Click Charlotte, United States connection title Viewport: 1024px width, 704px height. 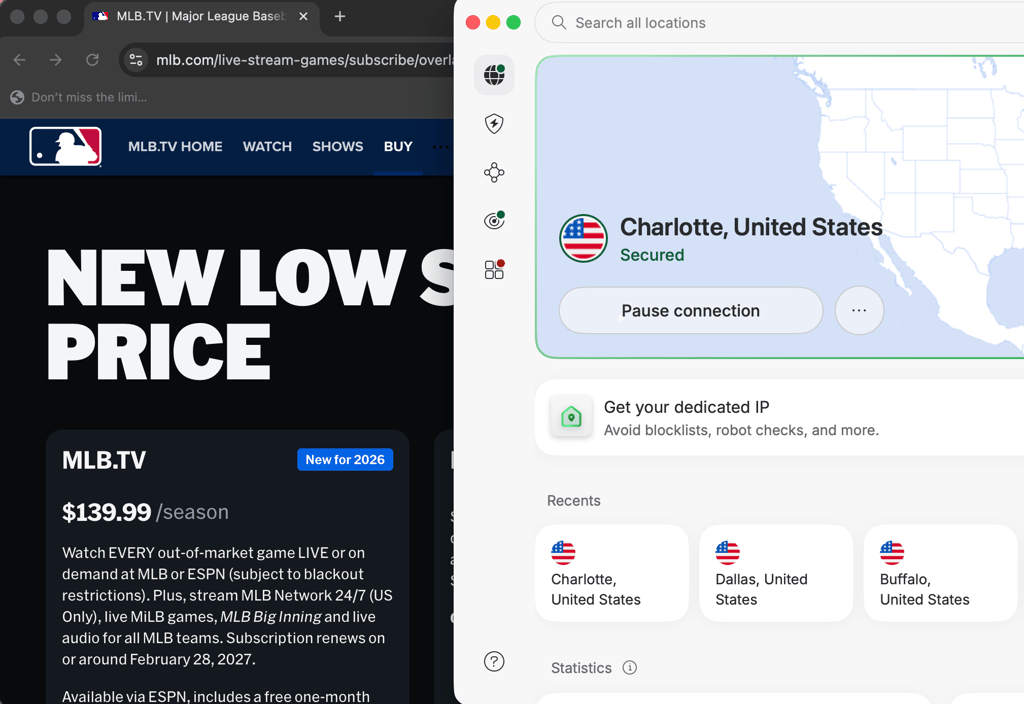751,227
